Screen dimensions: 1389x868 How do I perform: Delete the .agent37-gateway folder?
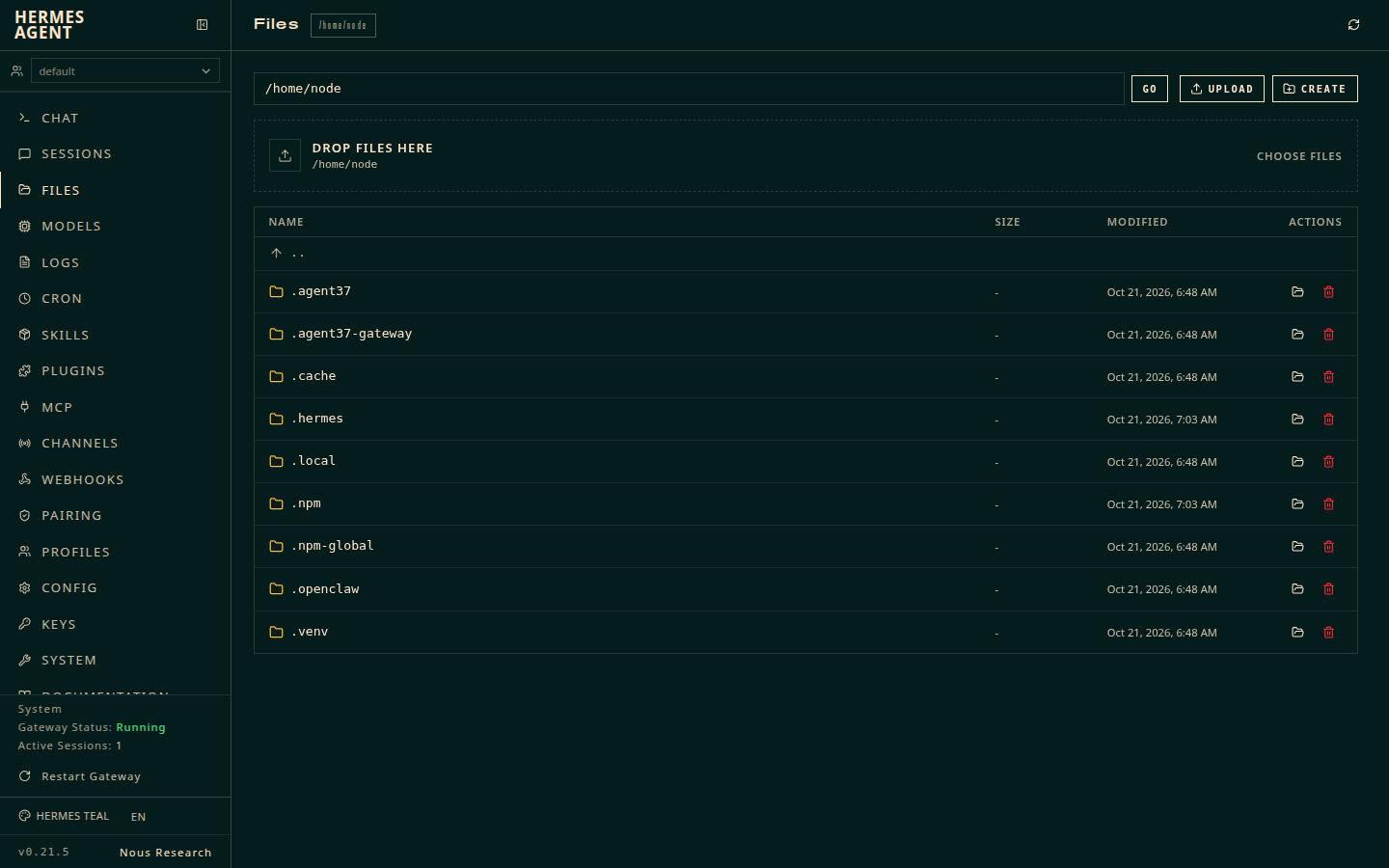1328,335
